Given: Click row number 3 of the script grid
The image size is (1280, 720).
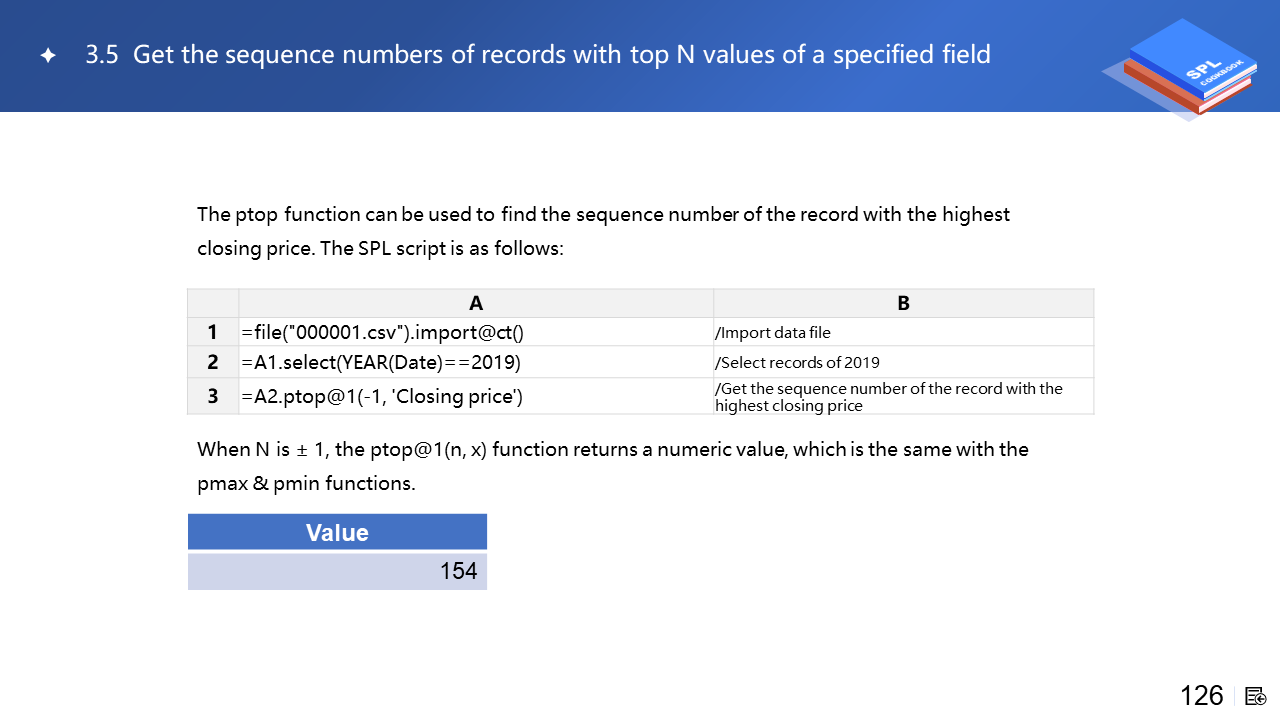Looking at the screenshot, I should click(x=213, y=396).
